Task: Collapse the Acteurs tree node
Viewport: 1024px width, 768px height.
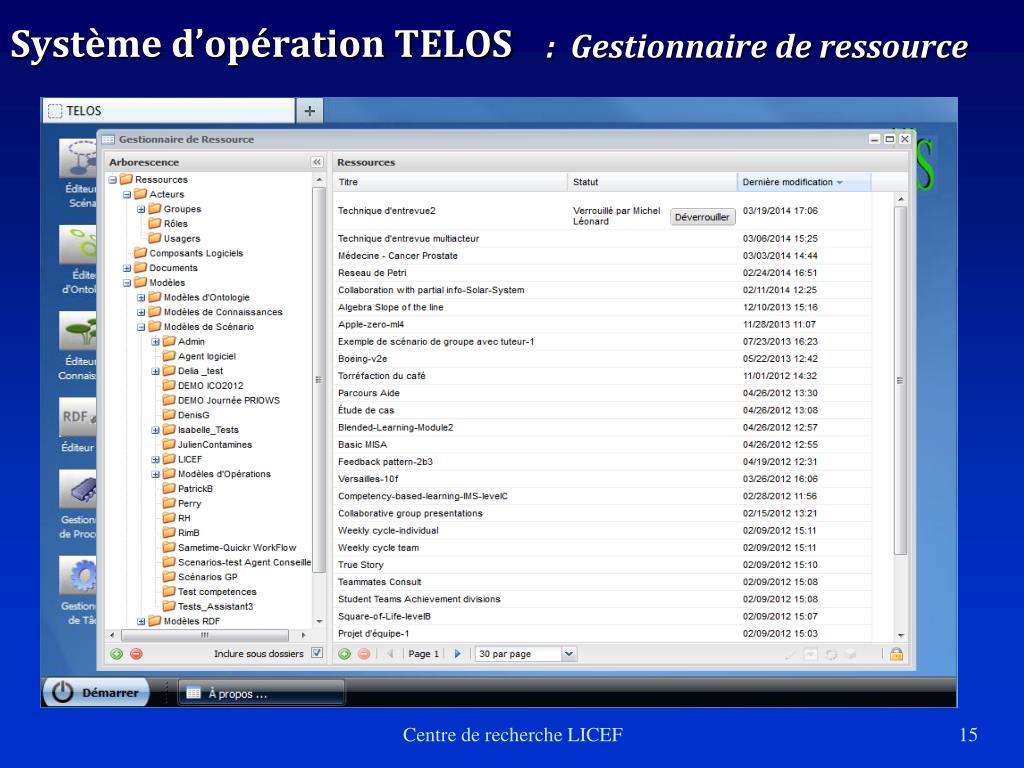Action: (127, 195)
